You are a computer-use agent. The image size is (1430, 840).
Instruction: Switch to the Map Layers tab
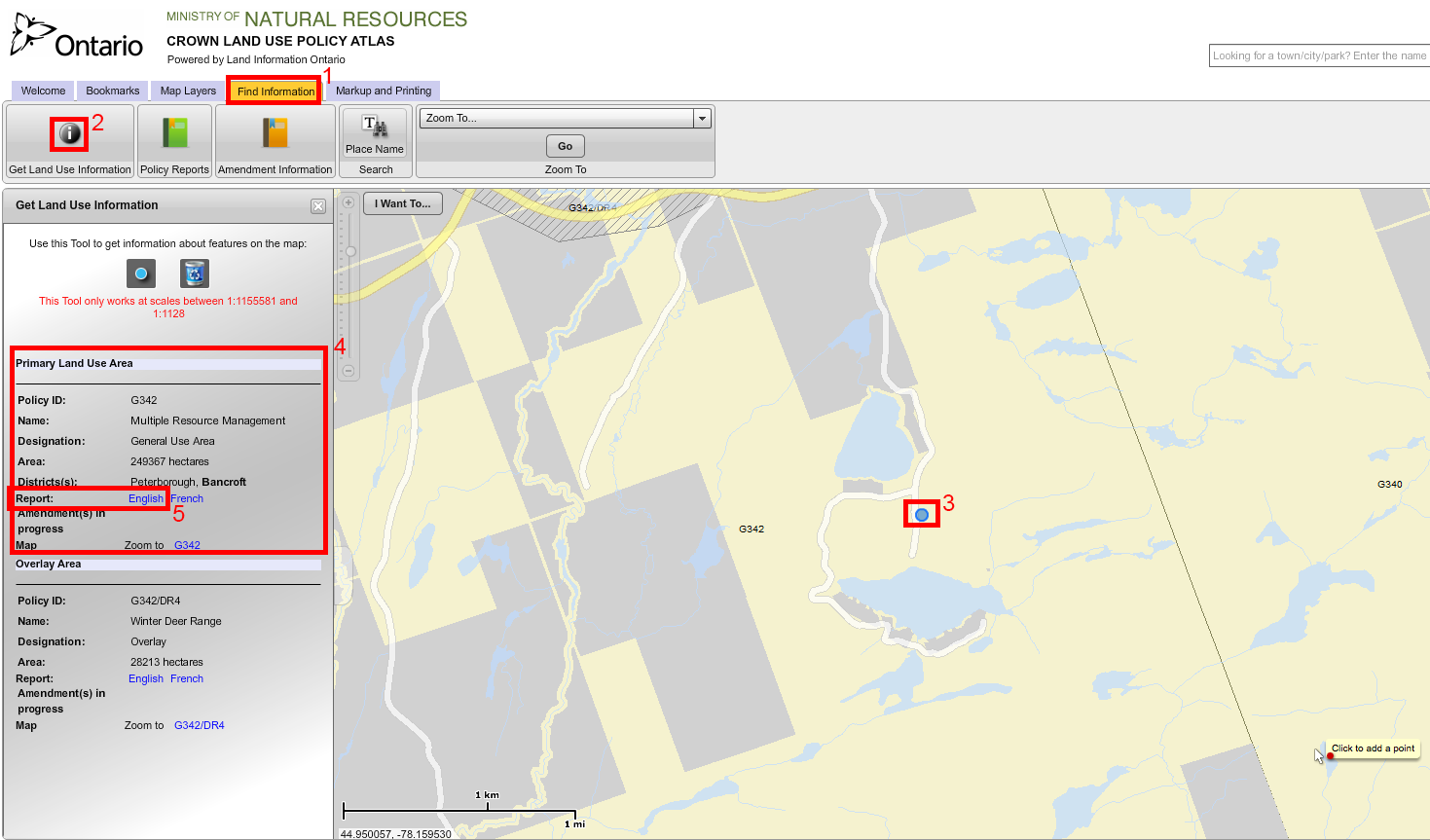click(188, 91)
